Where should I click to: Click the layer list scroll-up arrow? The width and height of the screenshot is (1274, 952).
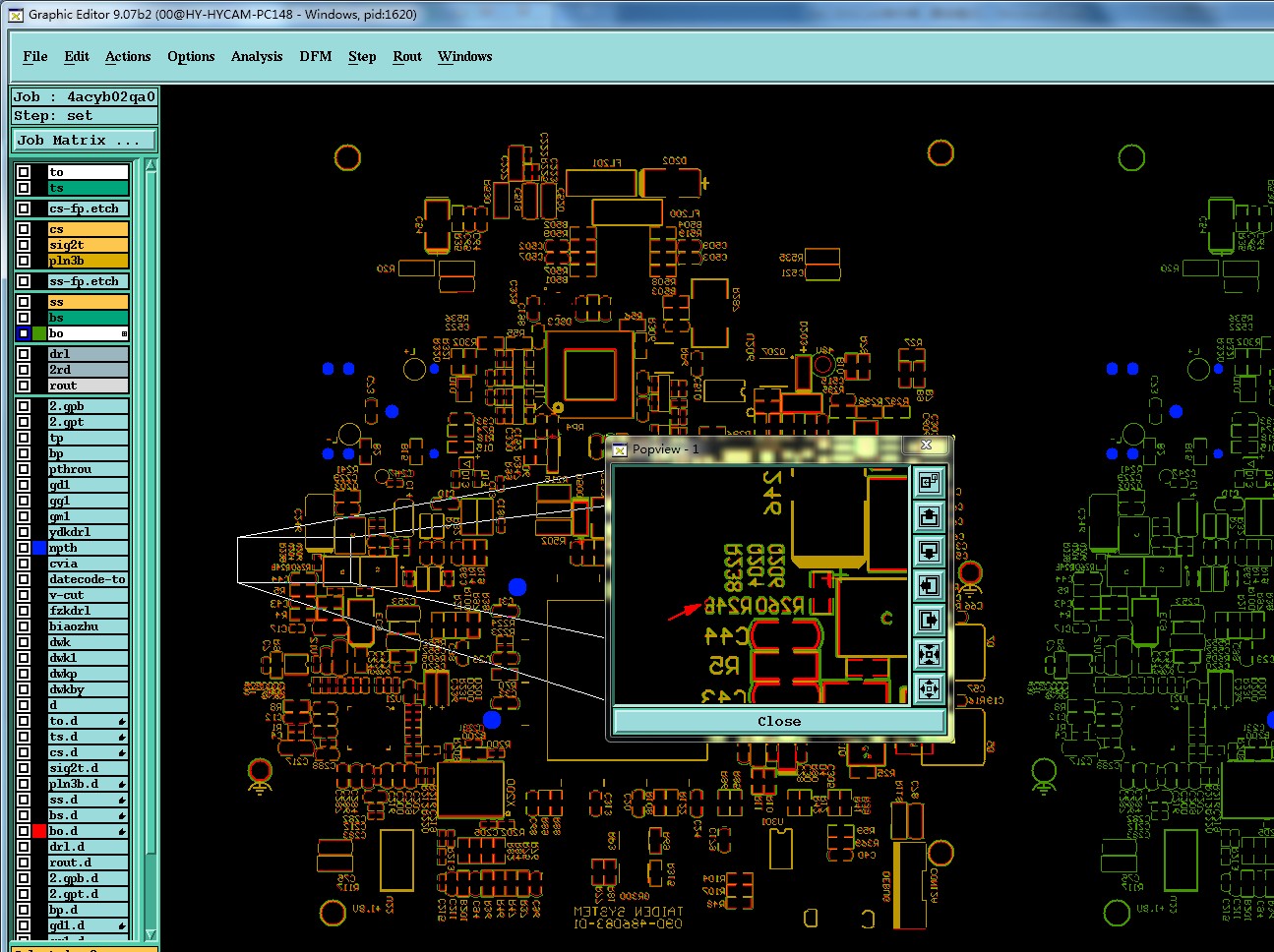tap(151, 165)
